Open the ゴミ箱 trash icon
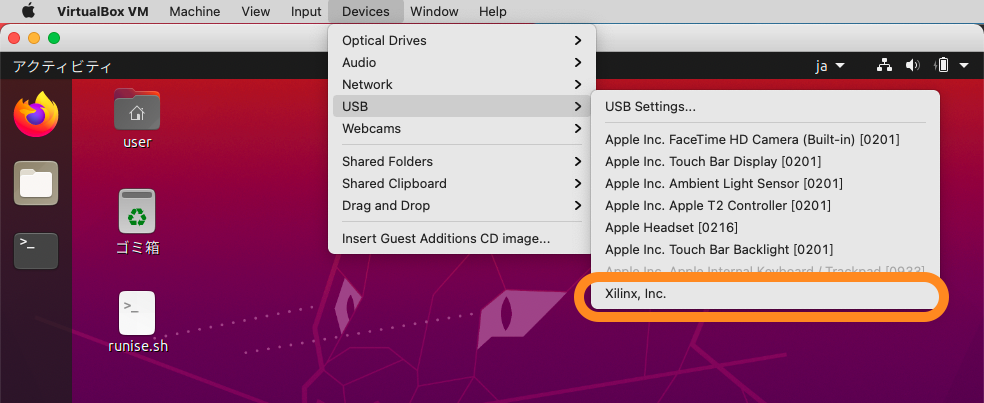Image resolution: width=984 pixels, height=403 pixels. pos(137,222)
